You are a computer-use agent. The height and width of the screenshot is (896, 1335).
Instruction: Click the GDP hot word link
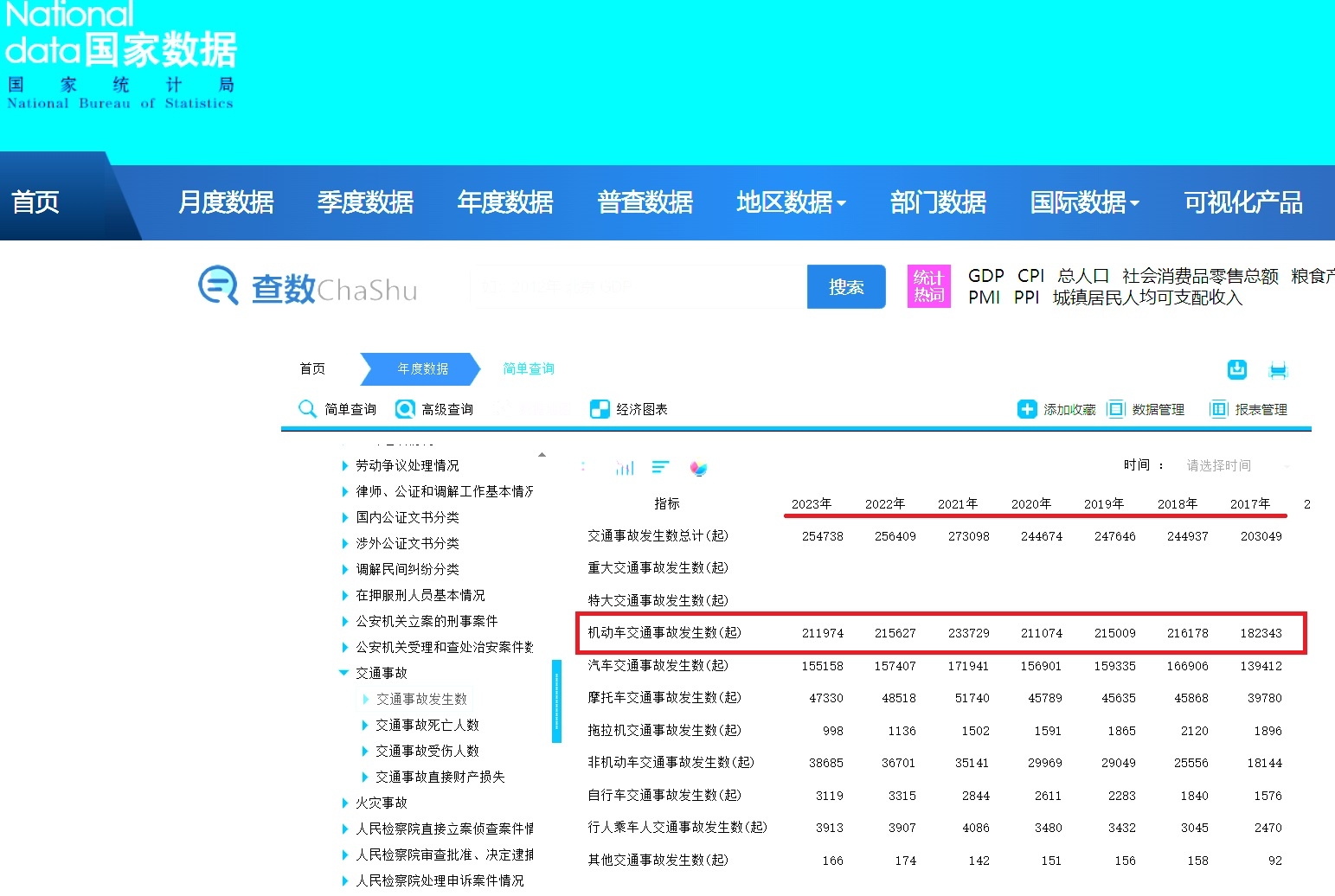[x=985, y=276]
